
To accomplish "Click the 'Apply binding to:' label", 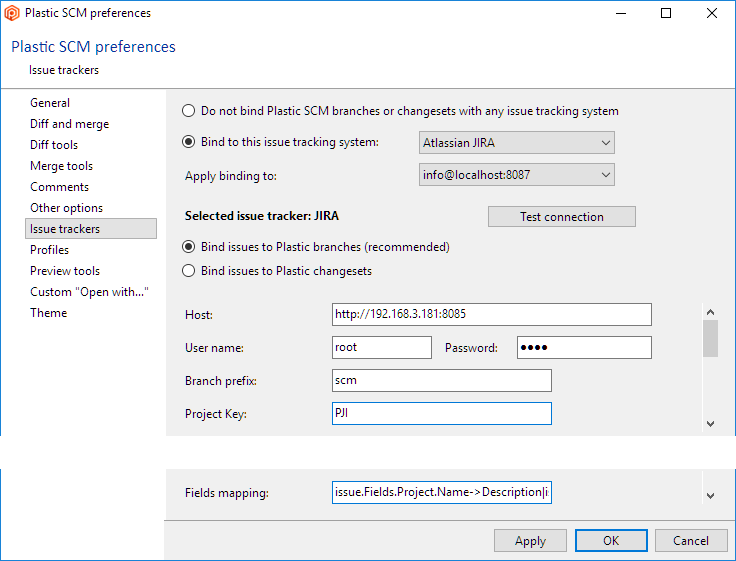I will point(230,176).
